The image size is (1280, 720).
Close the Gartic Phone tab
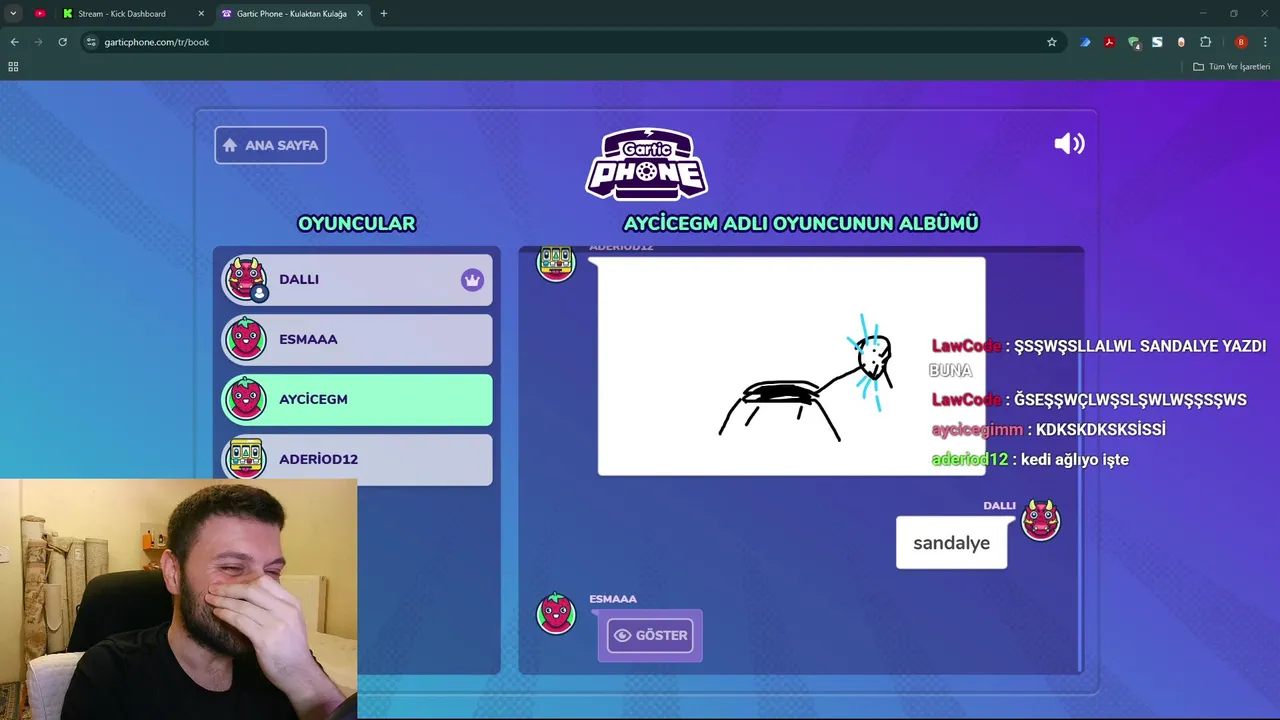point(360,13)
